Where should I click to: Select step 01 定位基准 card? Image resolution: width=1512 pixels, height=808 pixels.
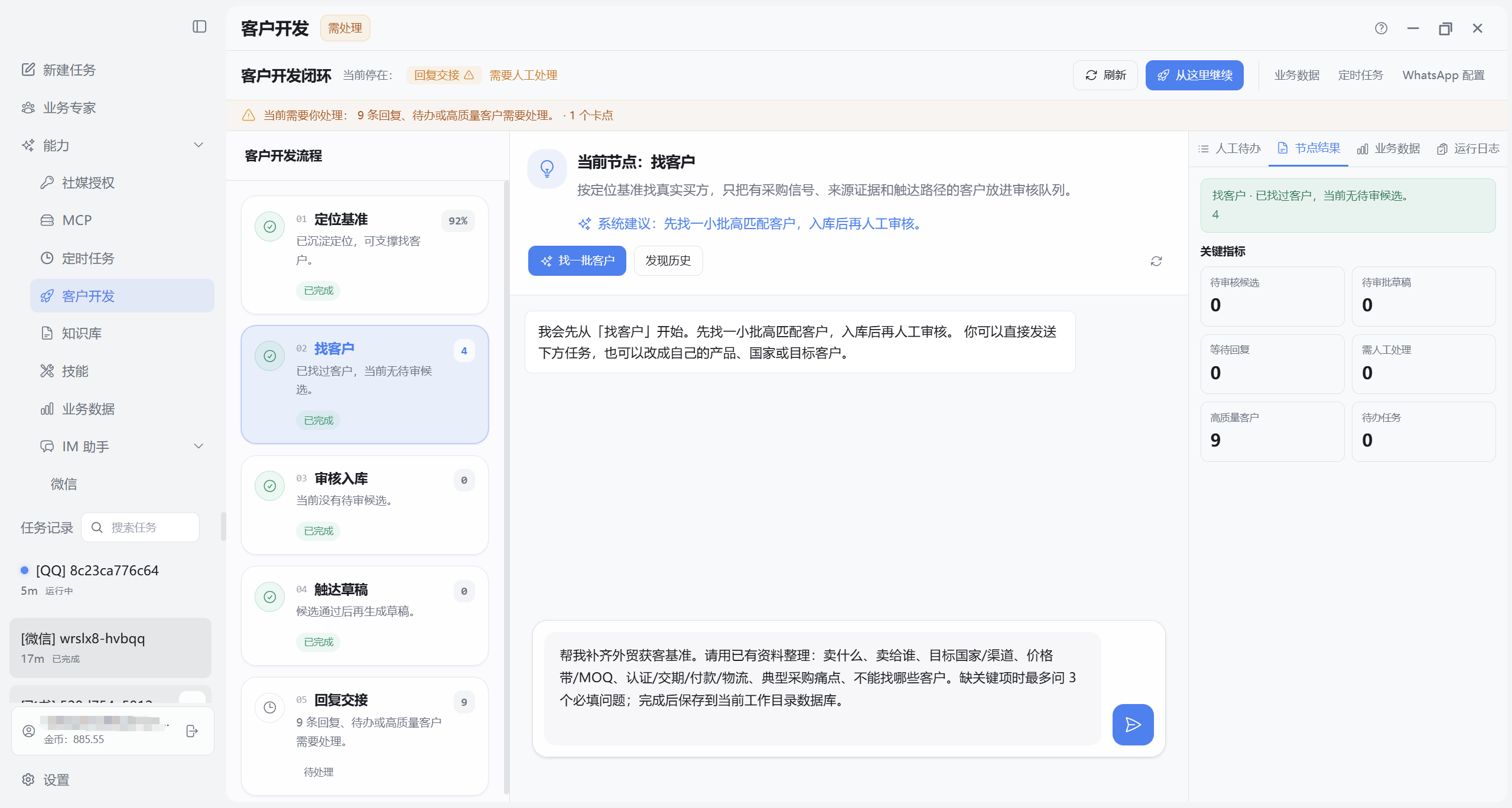(x=365, y=255)
